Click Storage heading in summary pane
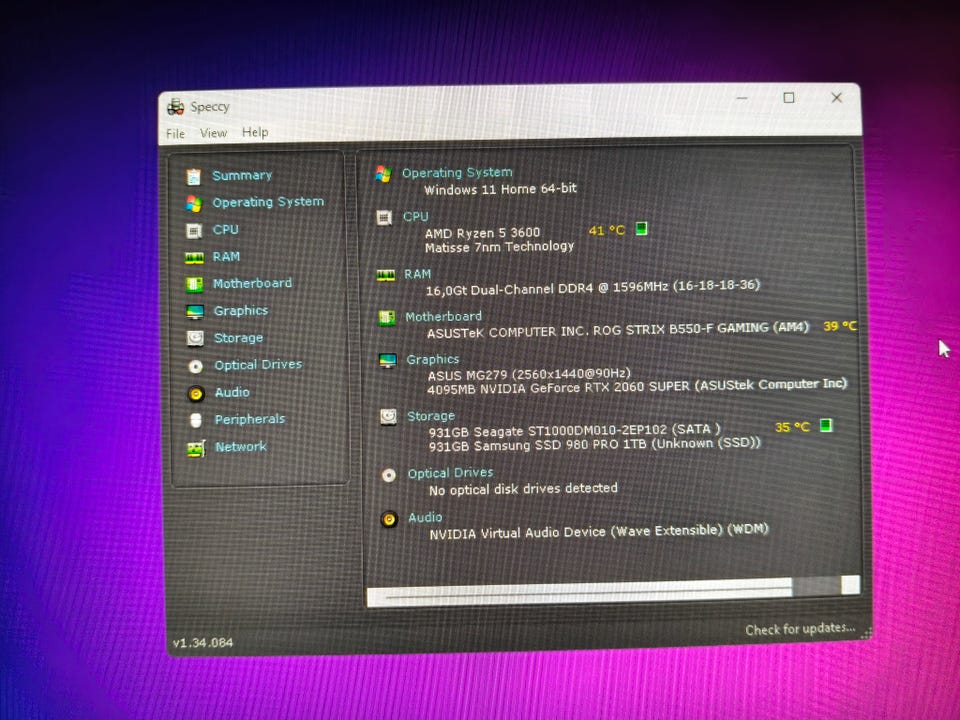This screenshot has height=720, width=960. click(431, 416)
